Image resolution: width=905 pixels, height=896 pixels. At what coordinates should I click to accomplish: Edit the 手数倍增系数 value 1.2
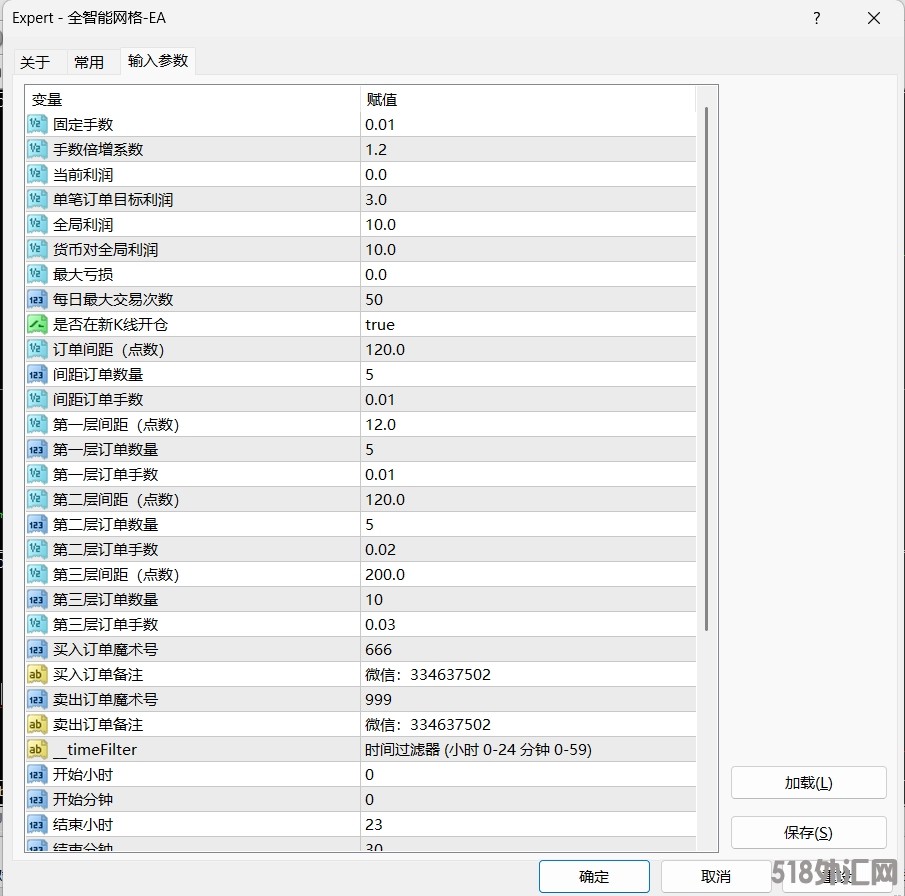click(x=528, y=149)
